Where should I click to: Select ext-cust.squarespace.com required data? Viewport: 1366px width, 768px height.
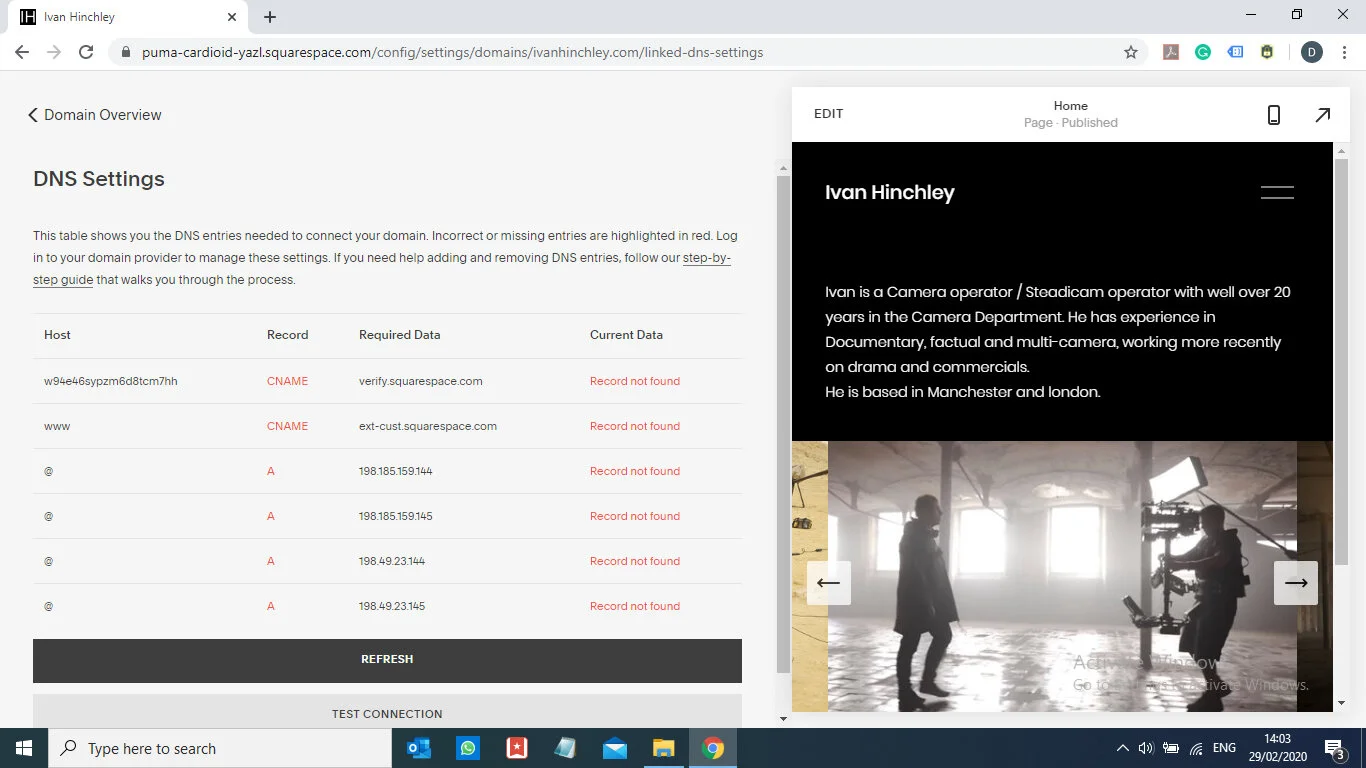pyautogui.click(x=428, y=426)
